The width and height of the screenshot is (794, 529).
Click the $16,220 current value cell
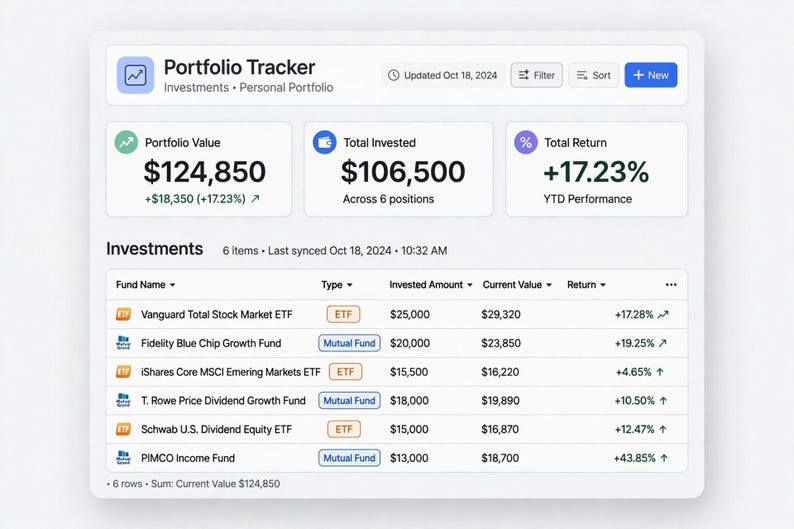[x=500, y=372]
